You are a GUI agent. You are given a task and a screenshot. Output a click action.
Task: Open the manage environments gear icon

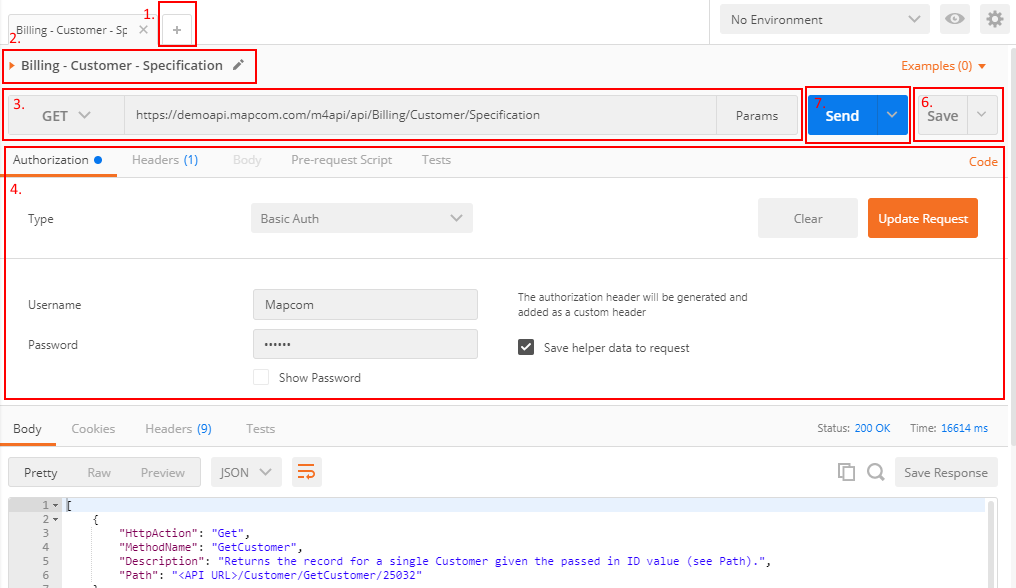pyautogui.click(x=993, y=19)
